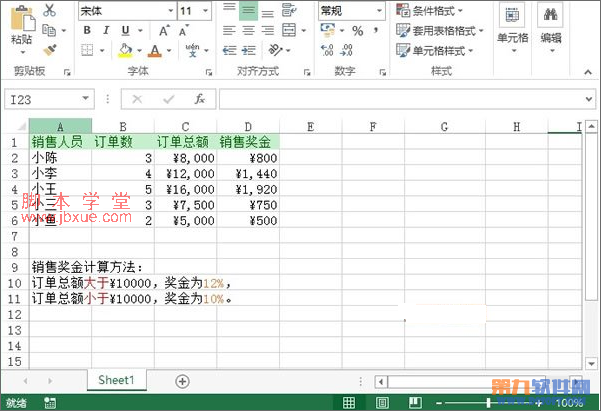The height and width of the screenshot is (411, 601).
Task: Align text to top
Action: click(x=229, y=10)
